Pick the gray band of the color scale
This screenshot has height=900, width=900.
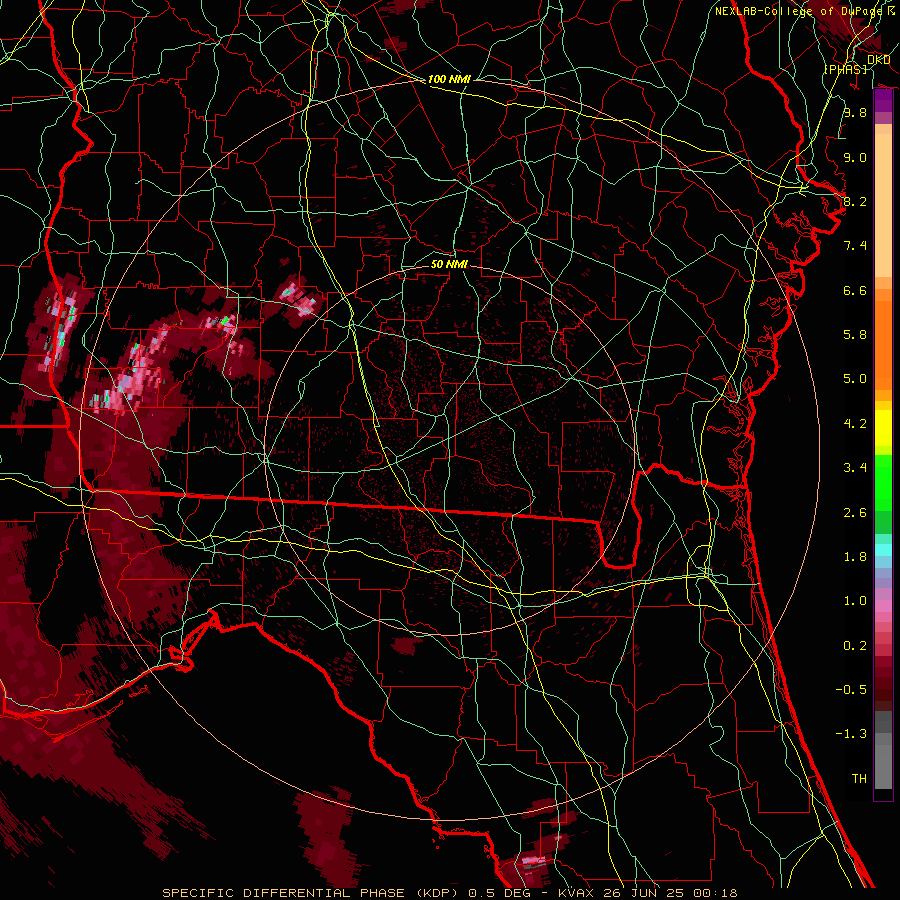[x=883, y=749]
